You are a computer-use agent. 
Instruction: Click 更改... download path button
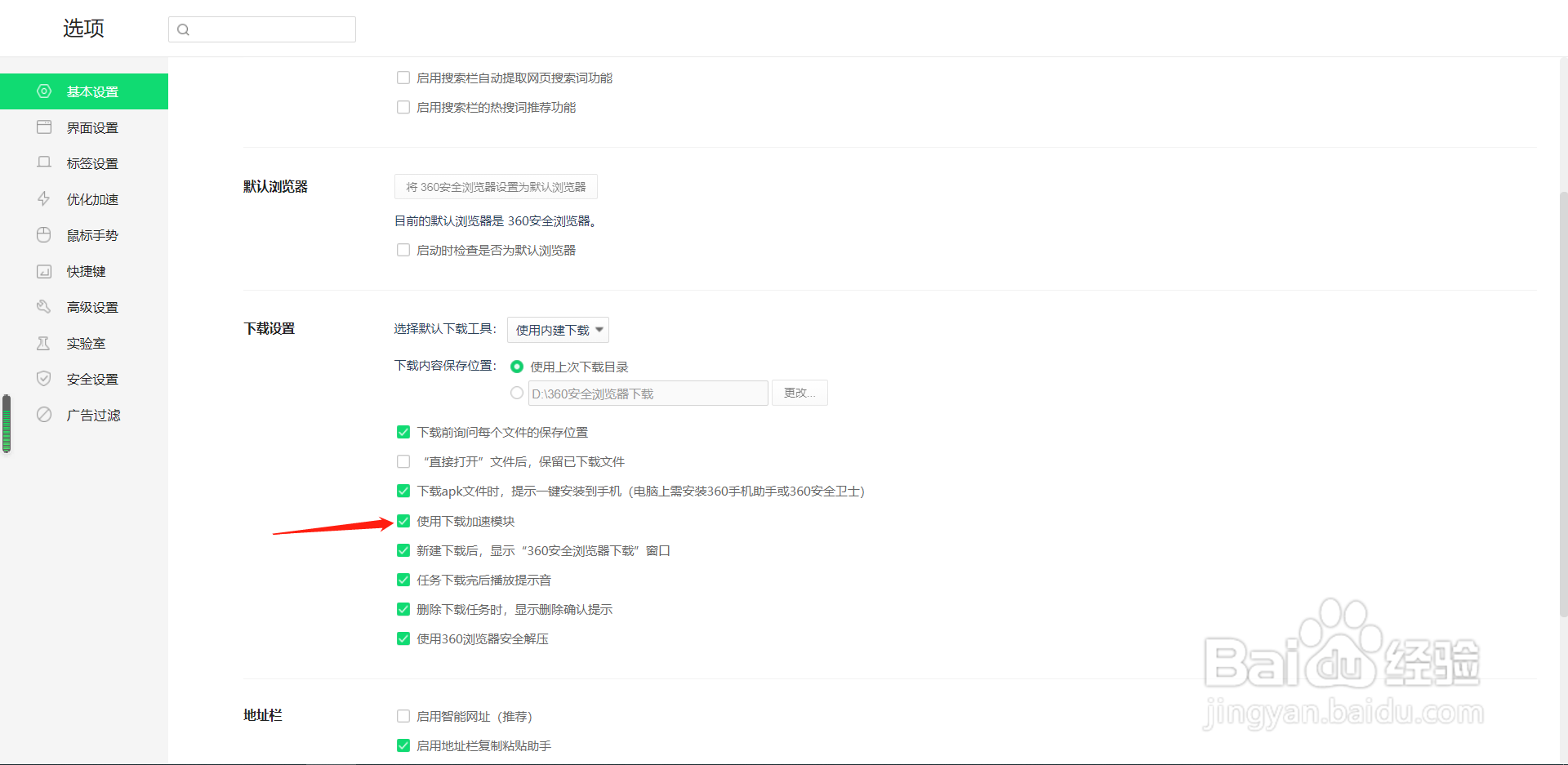click(x=800, y=393)
